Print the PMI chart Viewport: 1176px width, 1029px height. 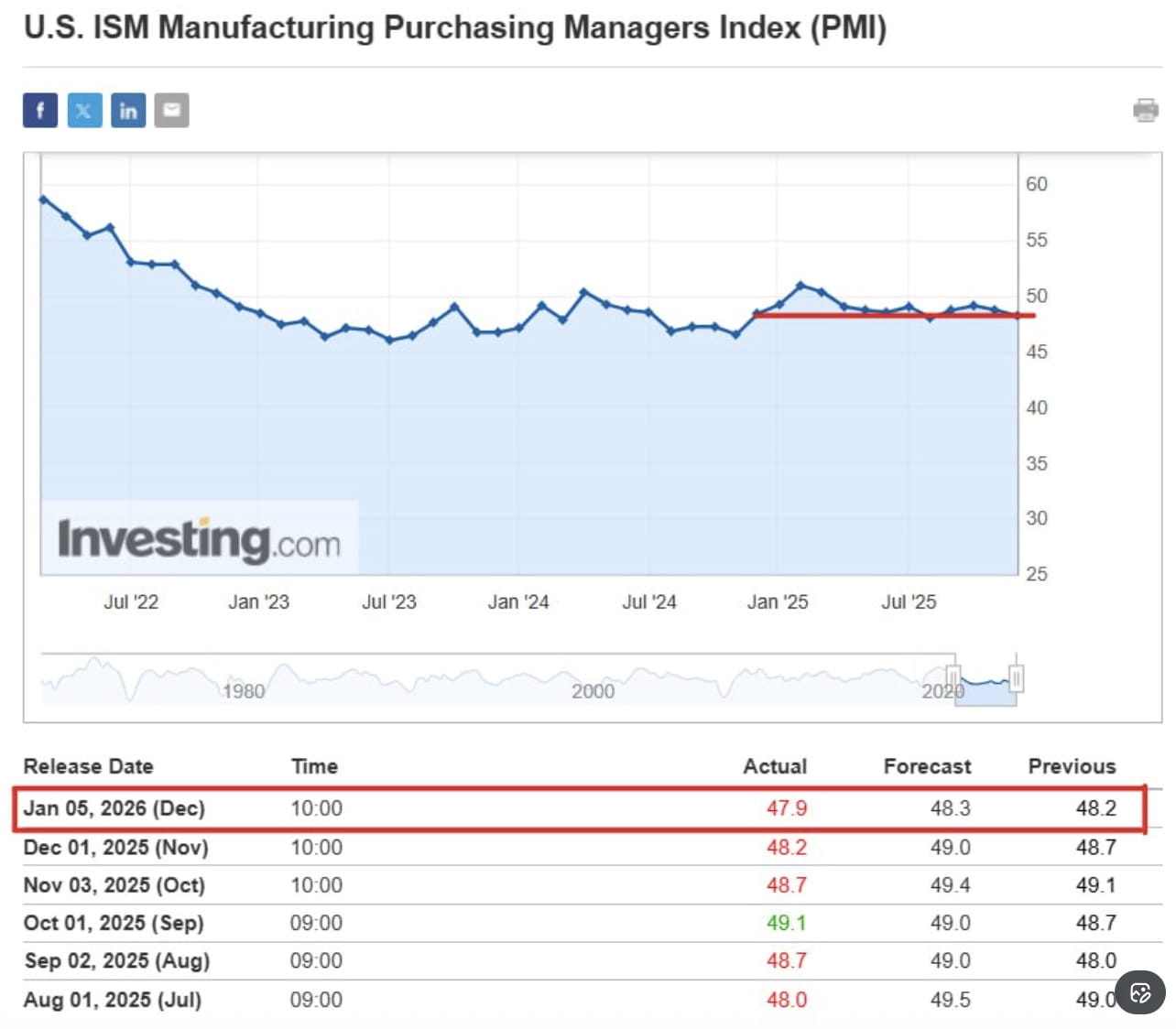1147,110
